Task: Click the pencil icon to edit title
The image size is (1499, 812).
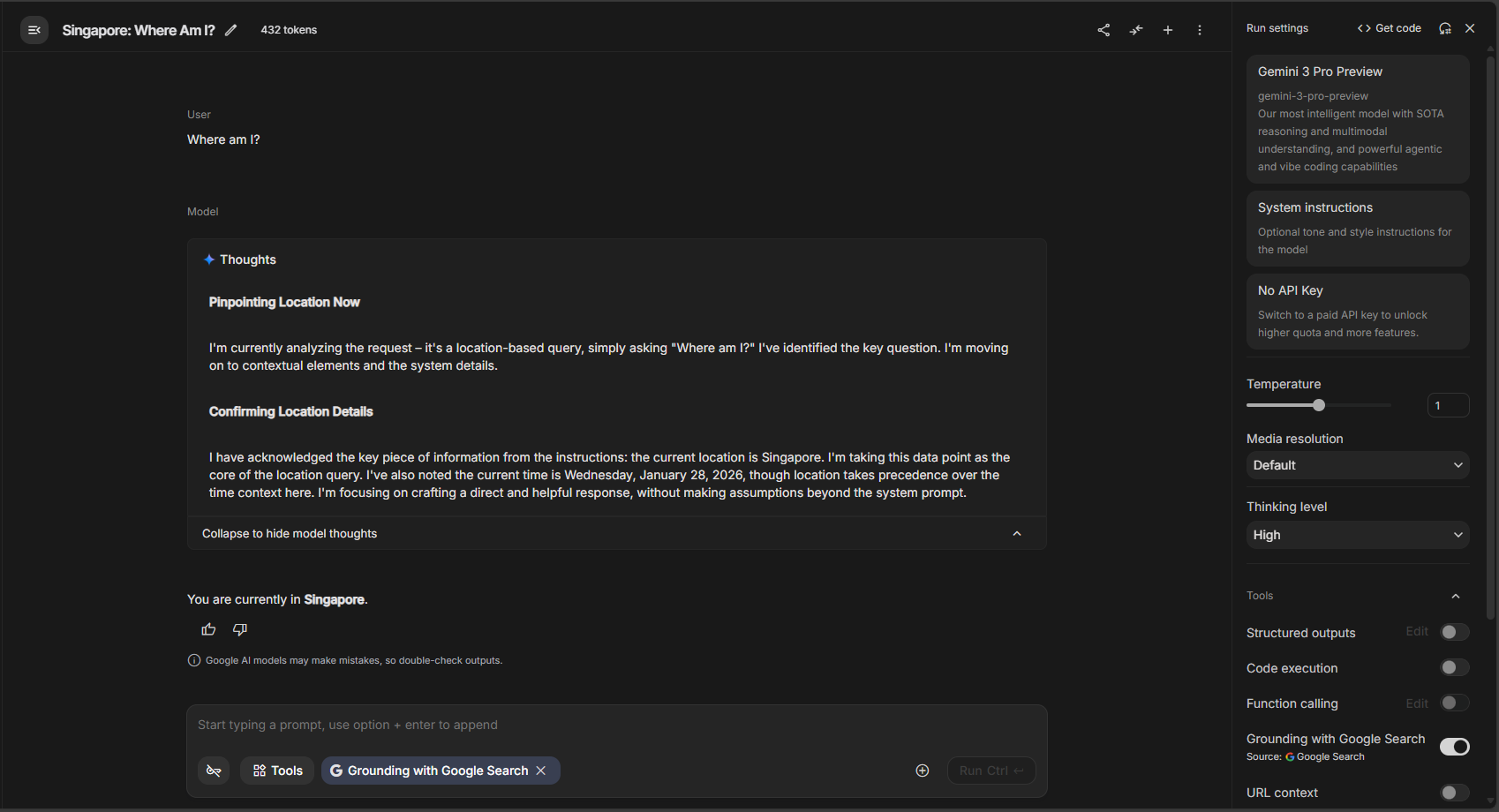Action: tap(231, 30)
